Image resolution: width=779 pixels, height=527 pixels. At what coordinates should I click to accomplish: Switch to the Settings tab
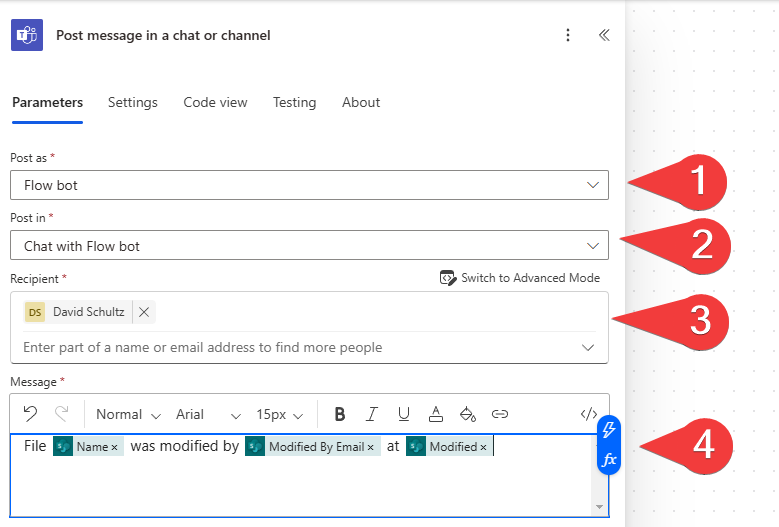pyautogui.click(x=133, y=102)
